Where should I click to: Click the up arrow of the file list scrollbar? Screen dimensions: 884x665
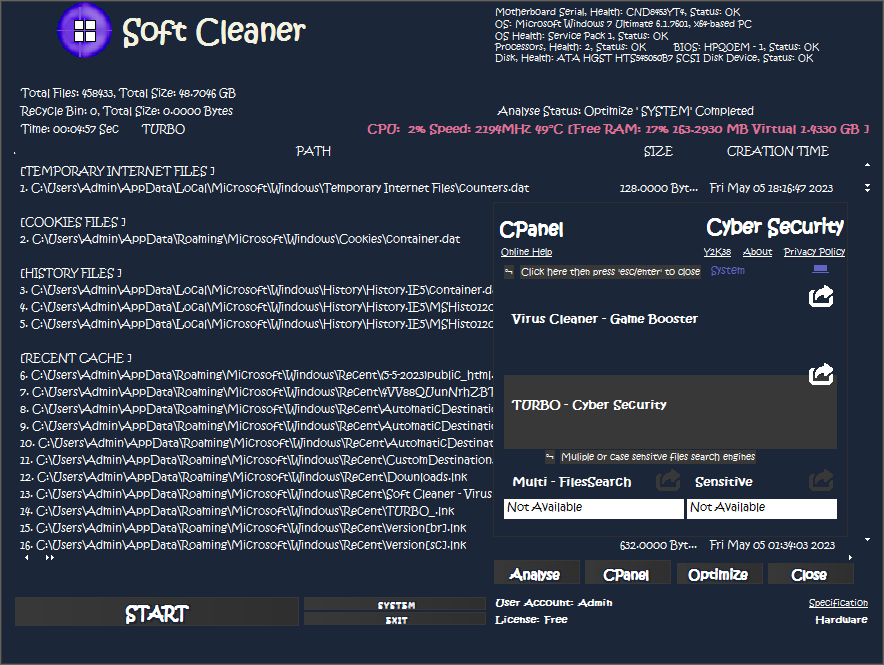867,165
